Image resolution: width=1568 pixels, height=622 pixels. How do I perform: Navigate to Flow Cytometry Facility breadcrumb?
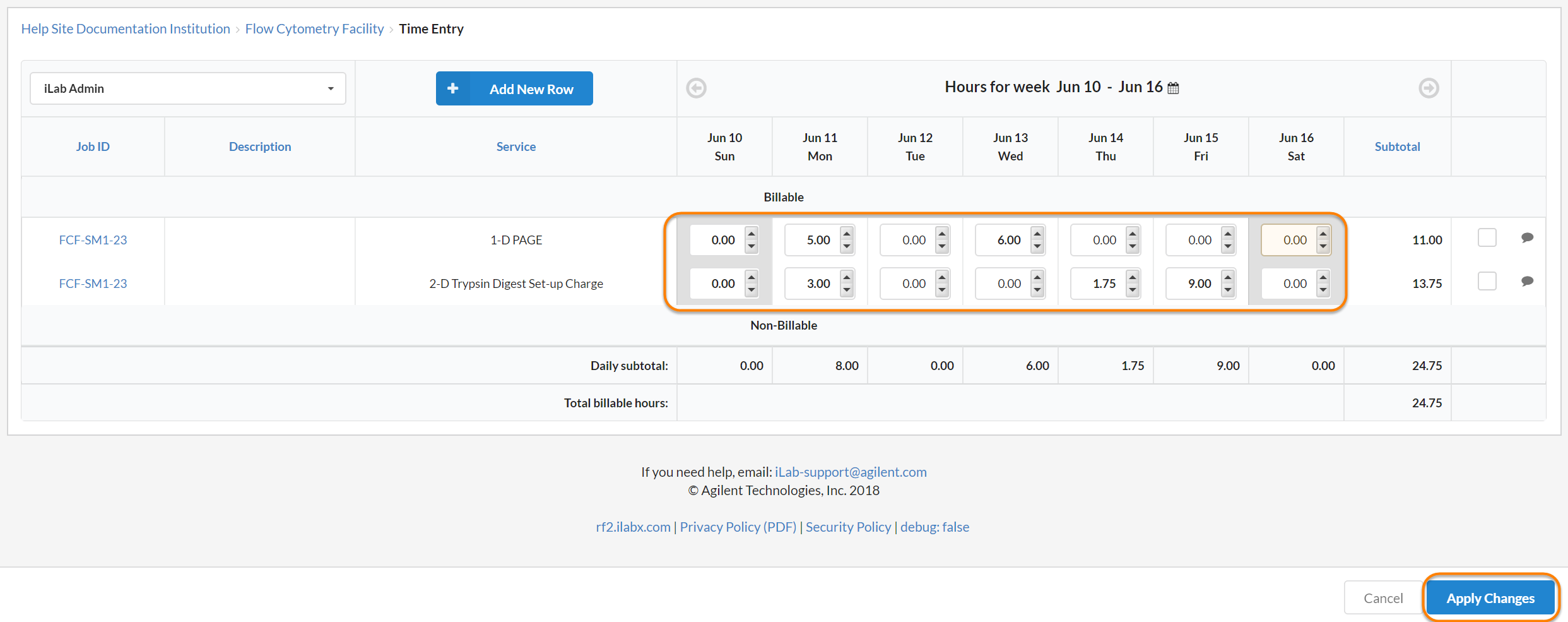[314, 29]
